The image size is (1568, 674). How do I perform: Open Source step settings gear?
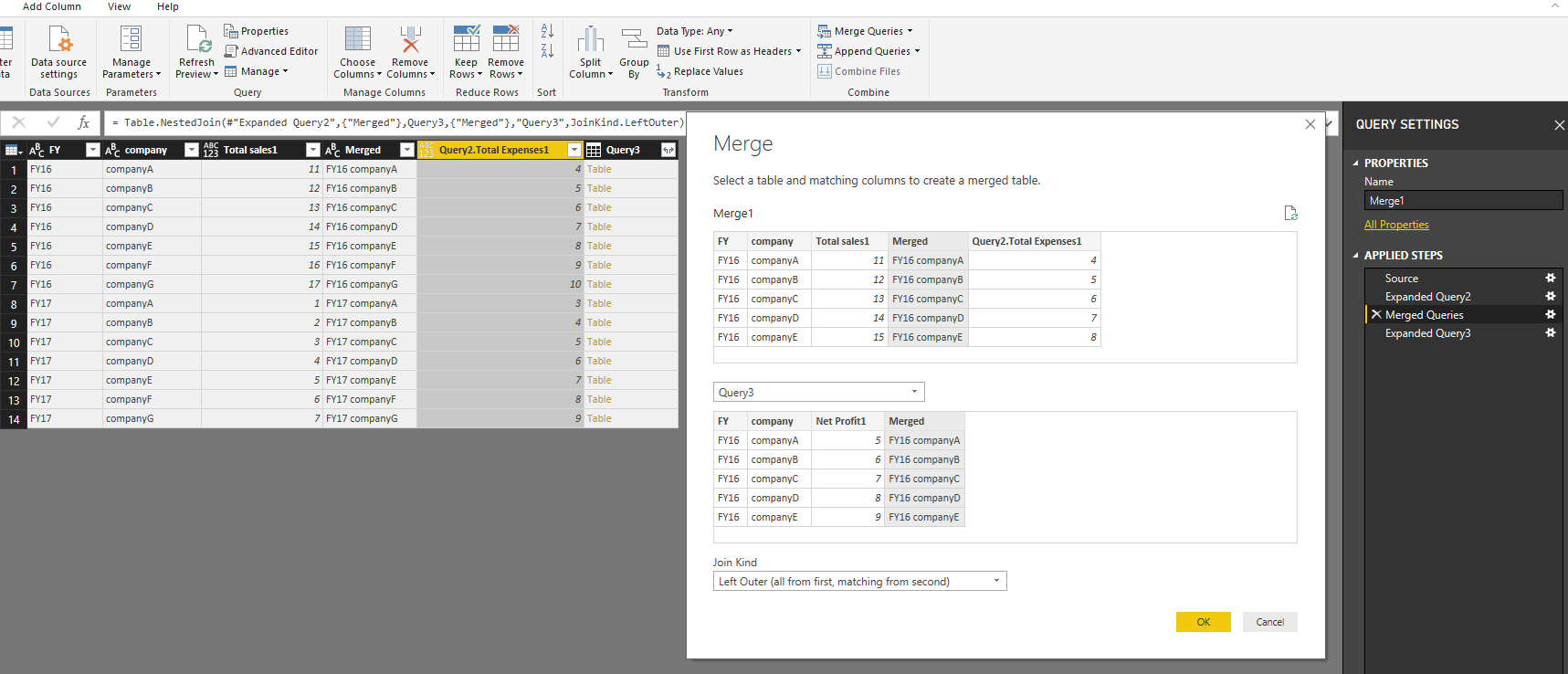[1550, 278]
